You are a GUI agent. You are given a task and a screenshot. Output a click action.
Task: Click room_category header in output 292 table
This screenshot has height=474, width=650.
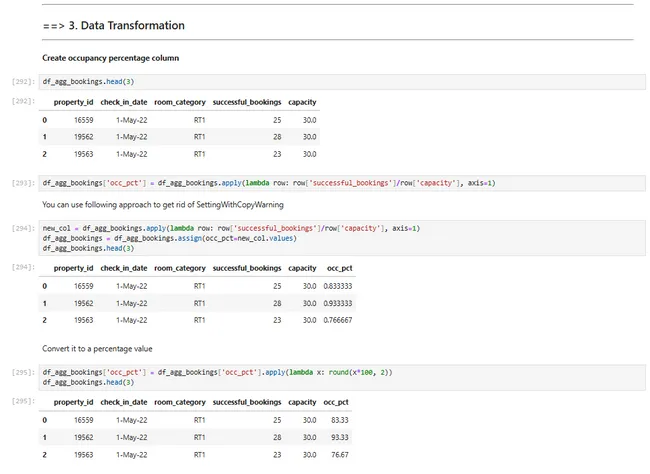[180, 102]
